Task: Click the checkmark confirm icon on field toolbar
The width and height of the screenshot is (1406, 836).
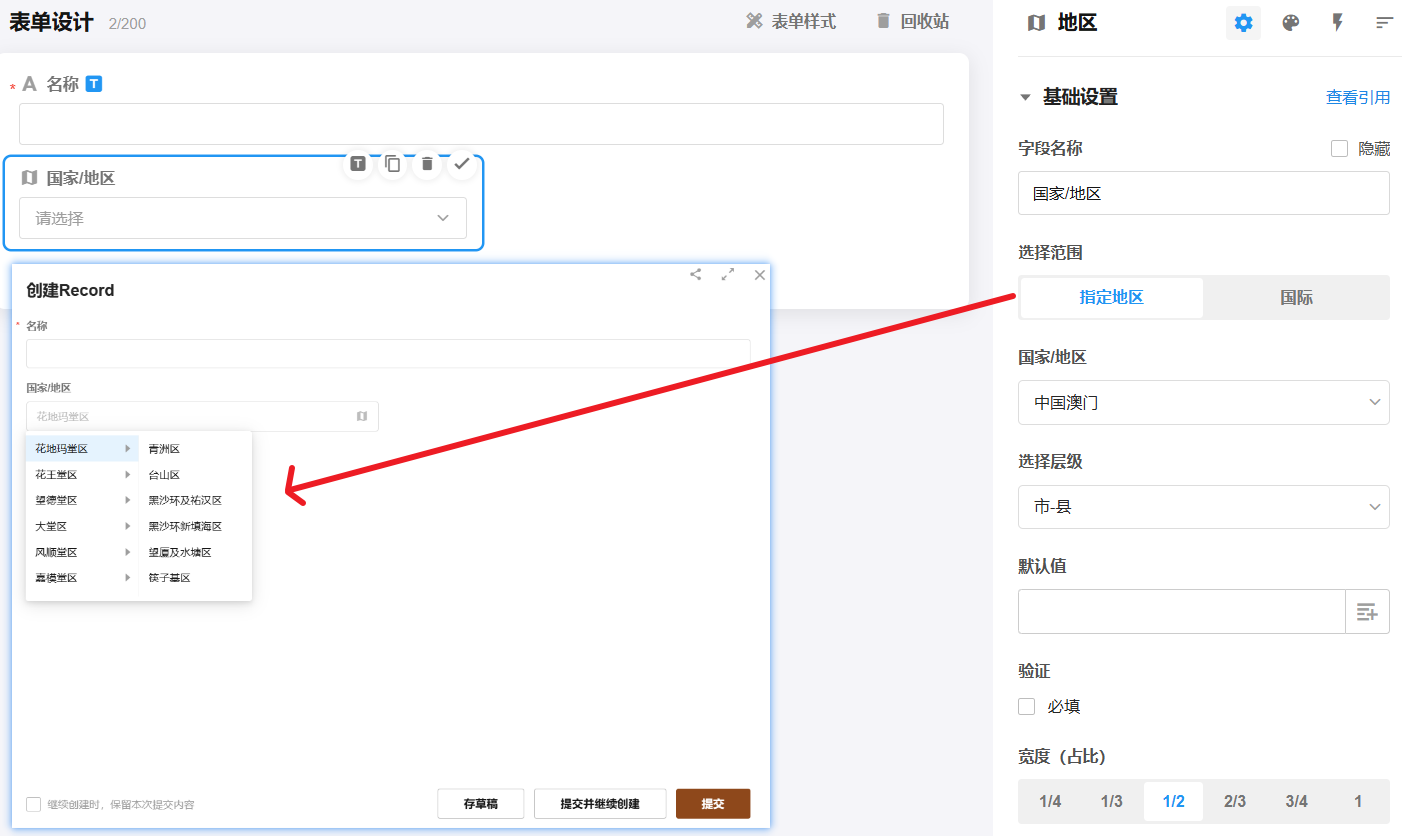Action: (461, 164)
